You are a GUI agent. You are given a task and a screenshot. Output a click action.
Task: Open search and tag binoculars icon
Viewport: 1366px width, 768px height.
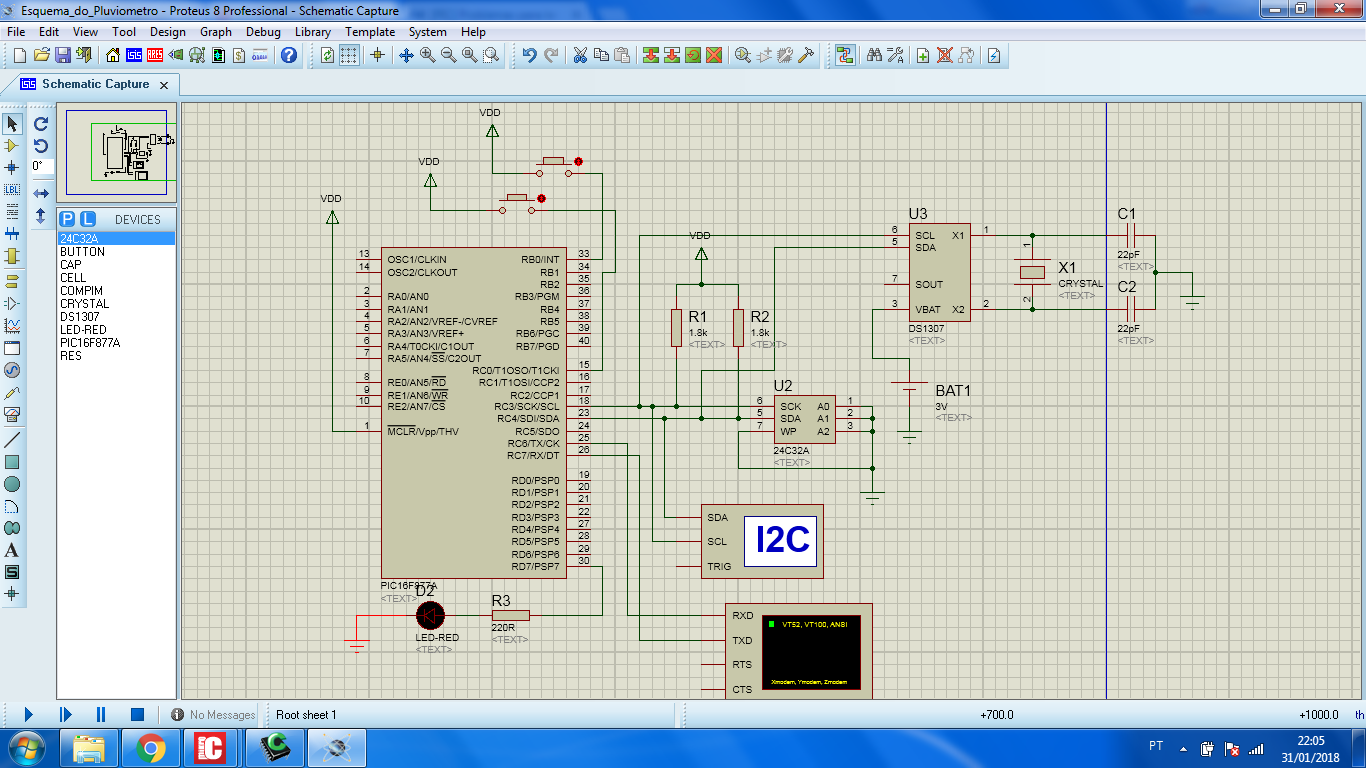click(873, 55)
